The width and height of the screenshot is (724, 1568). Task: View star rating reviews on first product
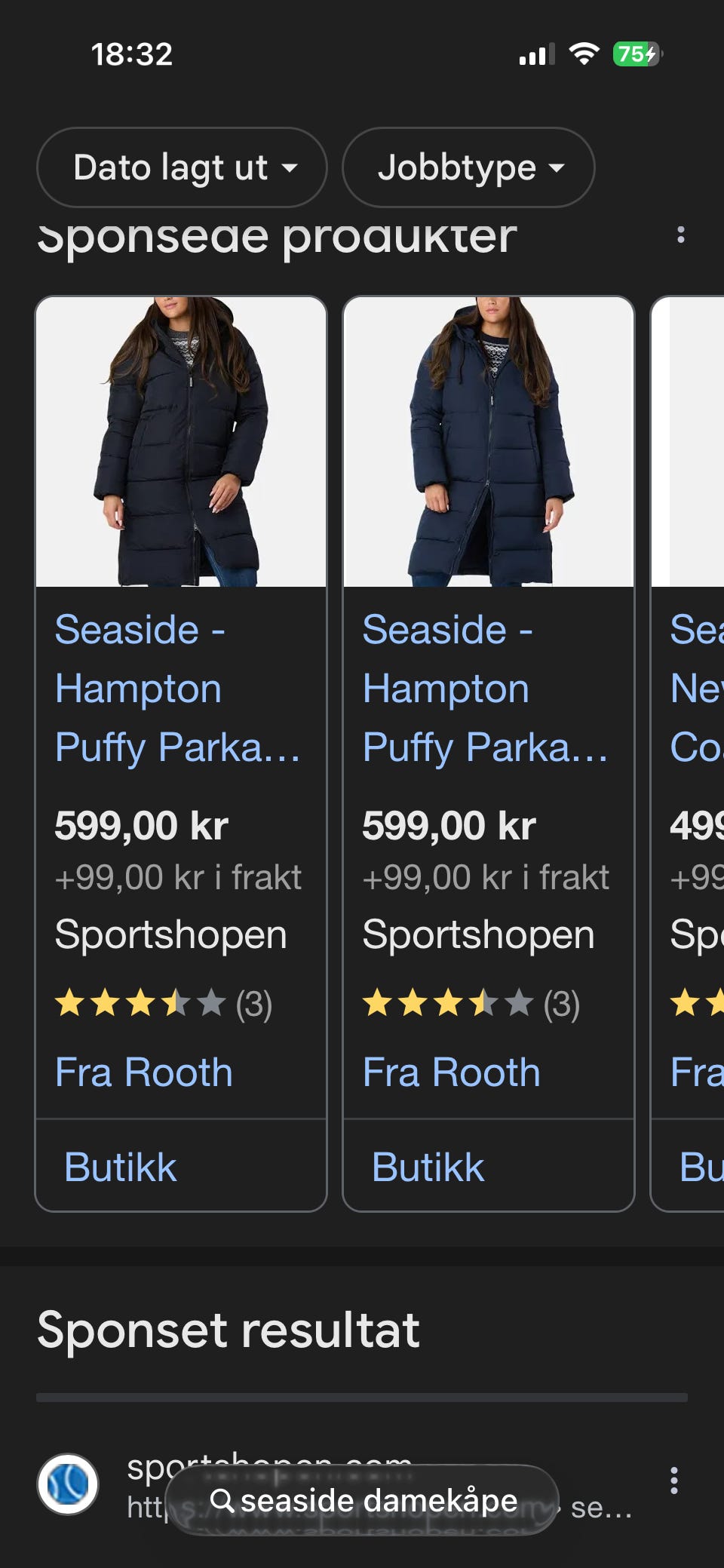(163, 1004)
